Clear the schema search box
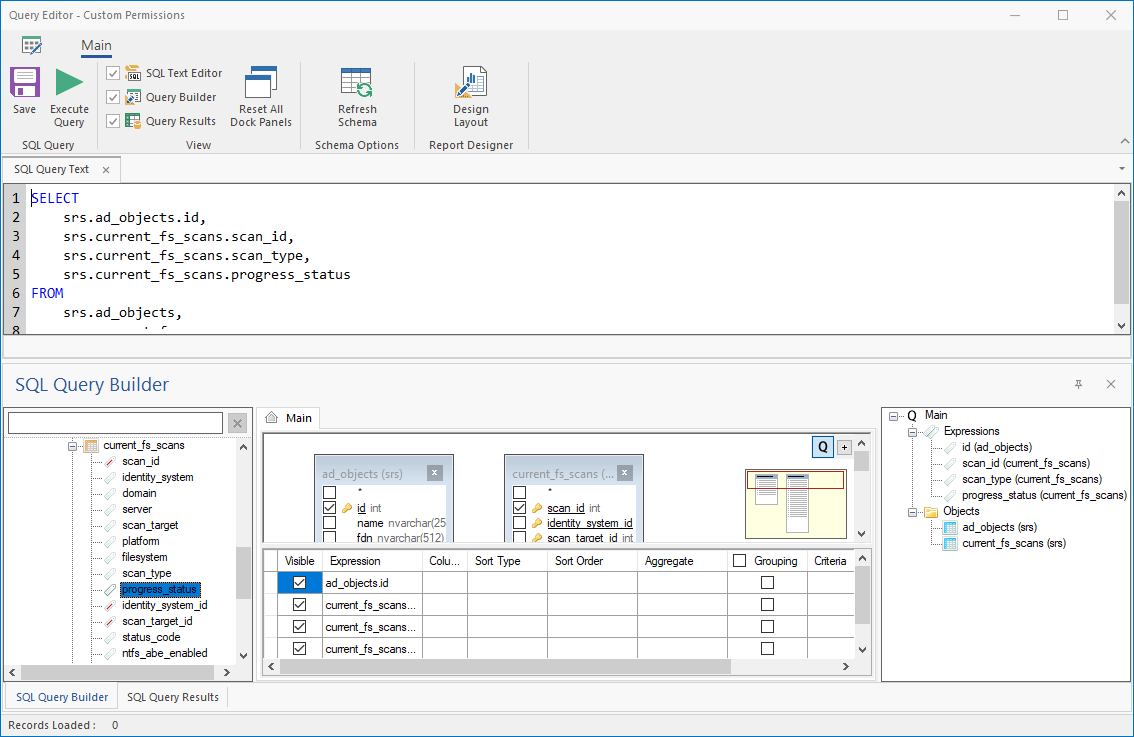This screenshot has width=1134, height=737. click(238, 424)
